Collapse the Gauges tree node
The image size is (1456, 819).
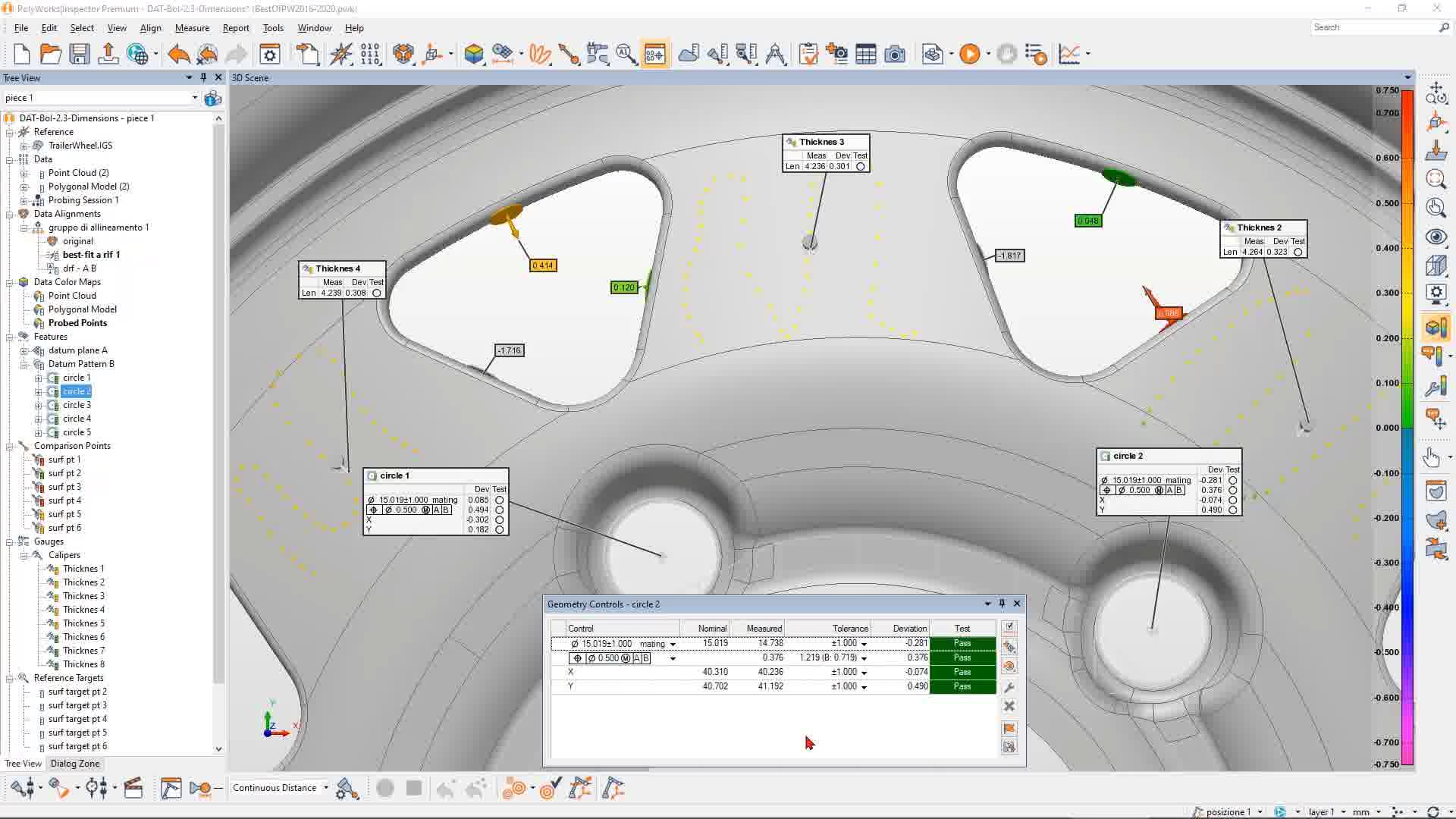(10, 541)
